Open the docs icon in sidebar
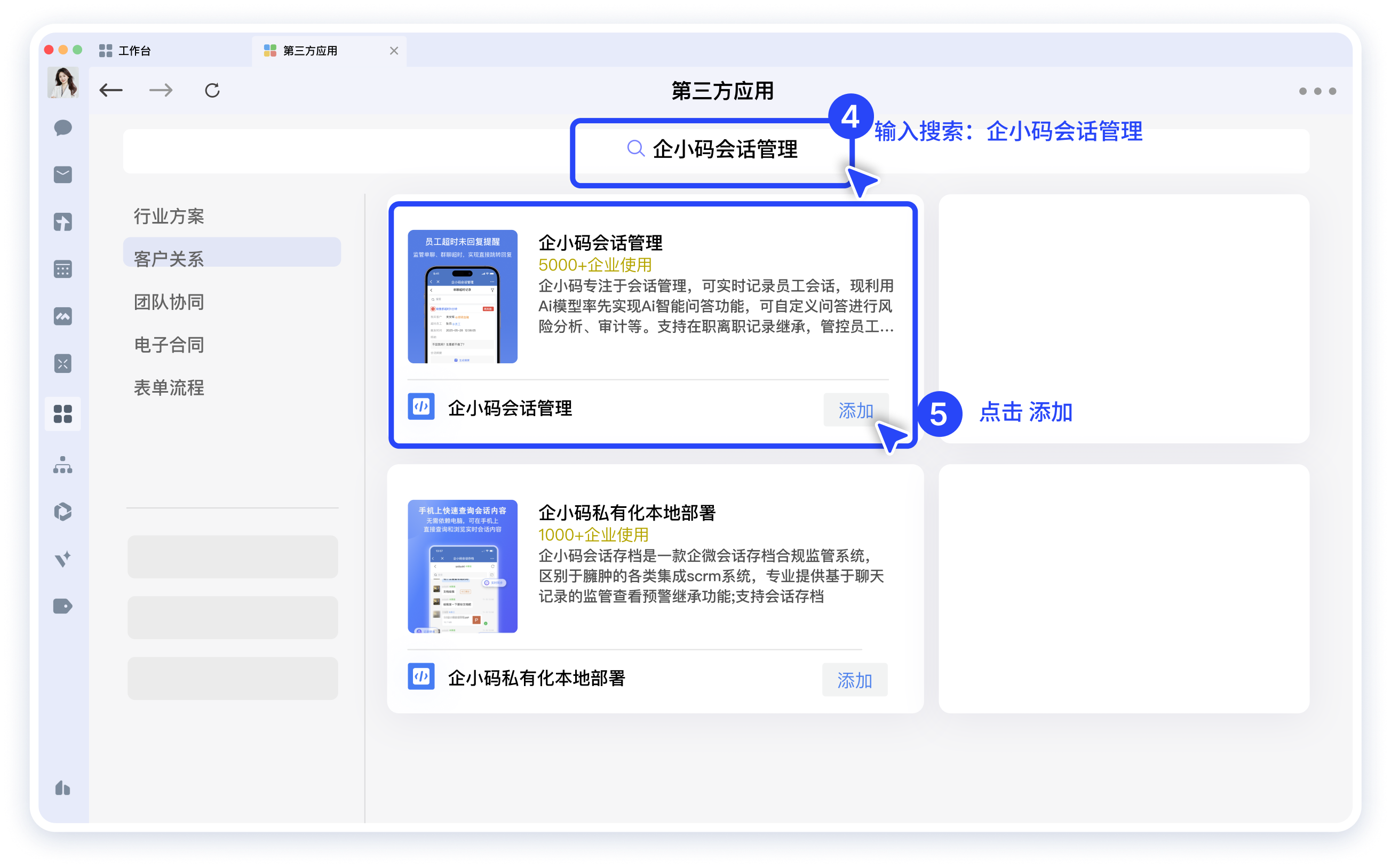Viewport: 1399px width, 868px height. click(62, 221)
